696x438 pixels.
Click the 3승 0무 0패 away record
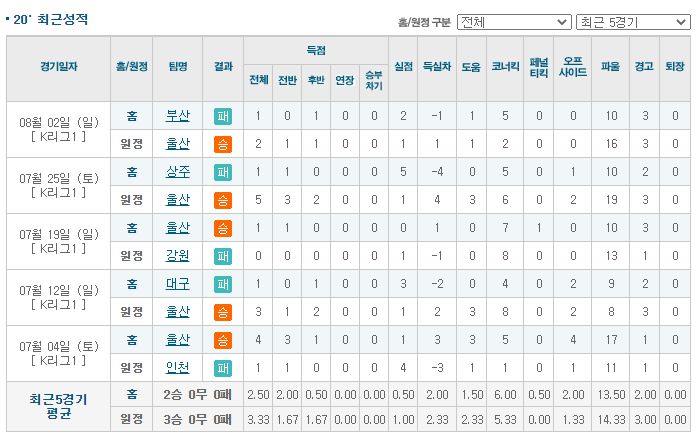[198, 419]
